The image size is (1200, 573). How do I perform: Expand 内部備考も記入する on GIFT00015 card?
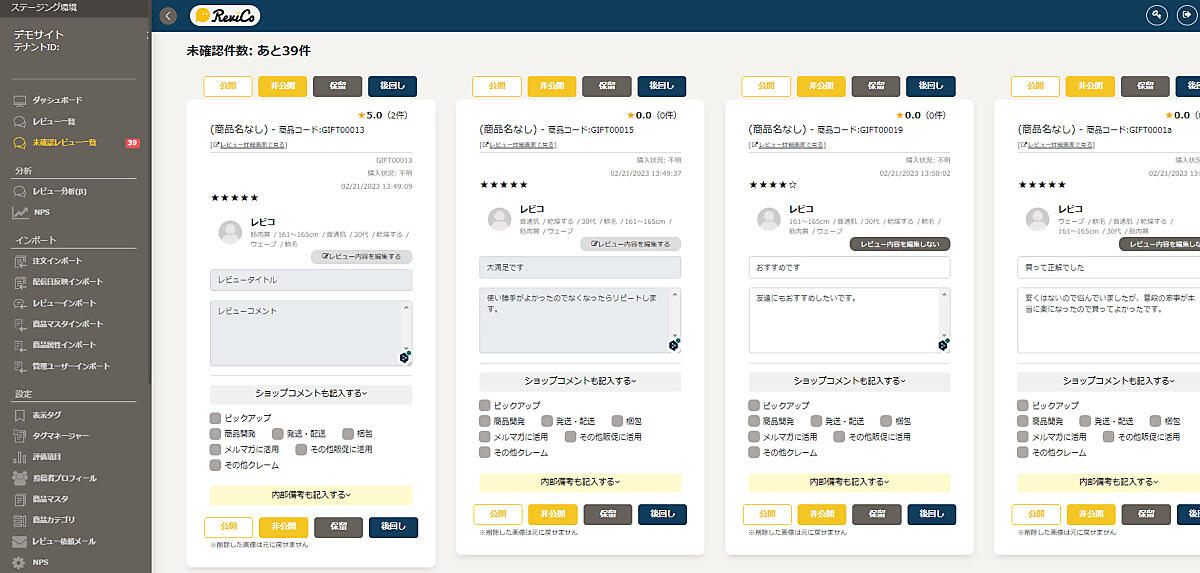[580, 482]
